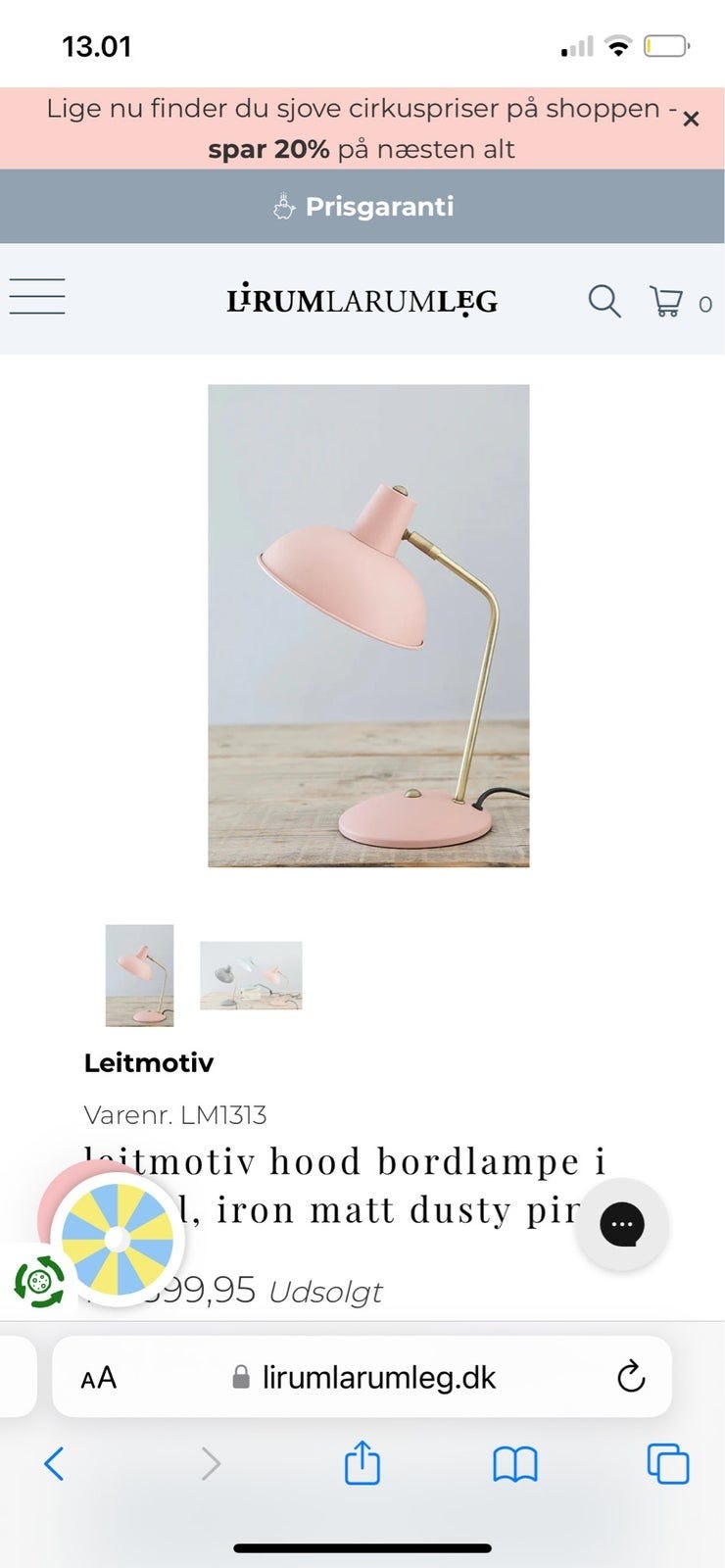725x1568 pixels.
Task: Reload the page in Safari
Action: coord(631,1377)
